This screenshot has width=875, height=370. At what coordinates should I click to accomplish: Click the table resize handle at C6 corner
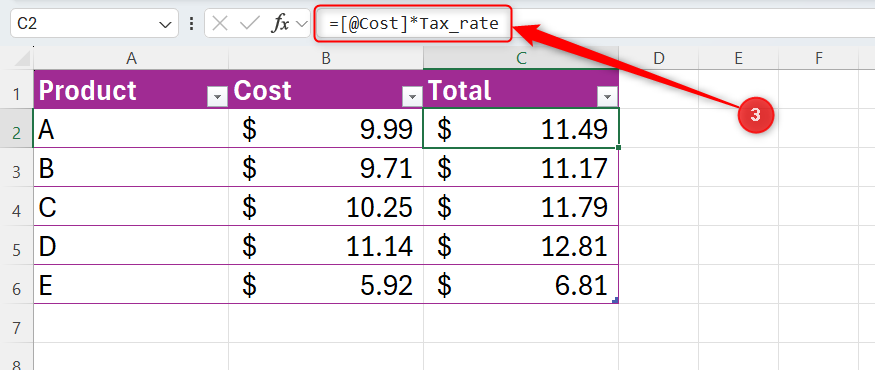616,301
